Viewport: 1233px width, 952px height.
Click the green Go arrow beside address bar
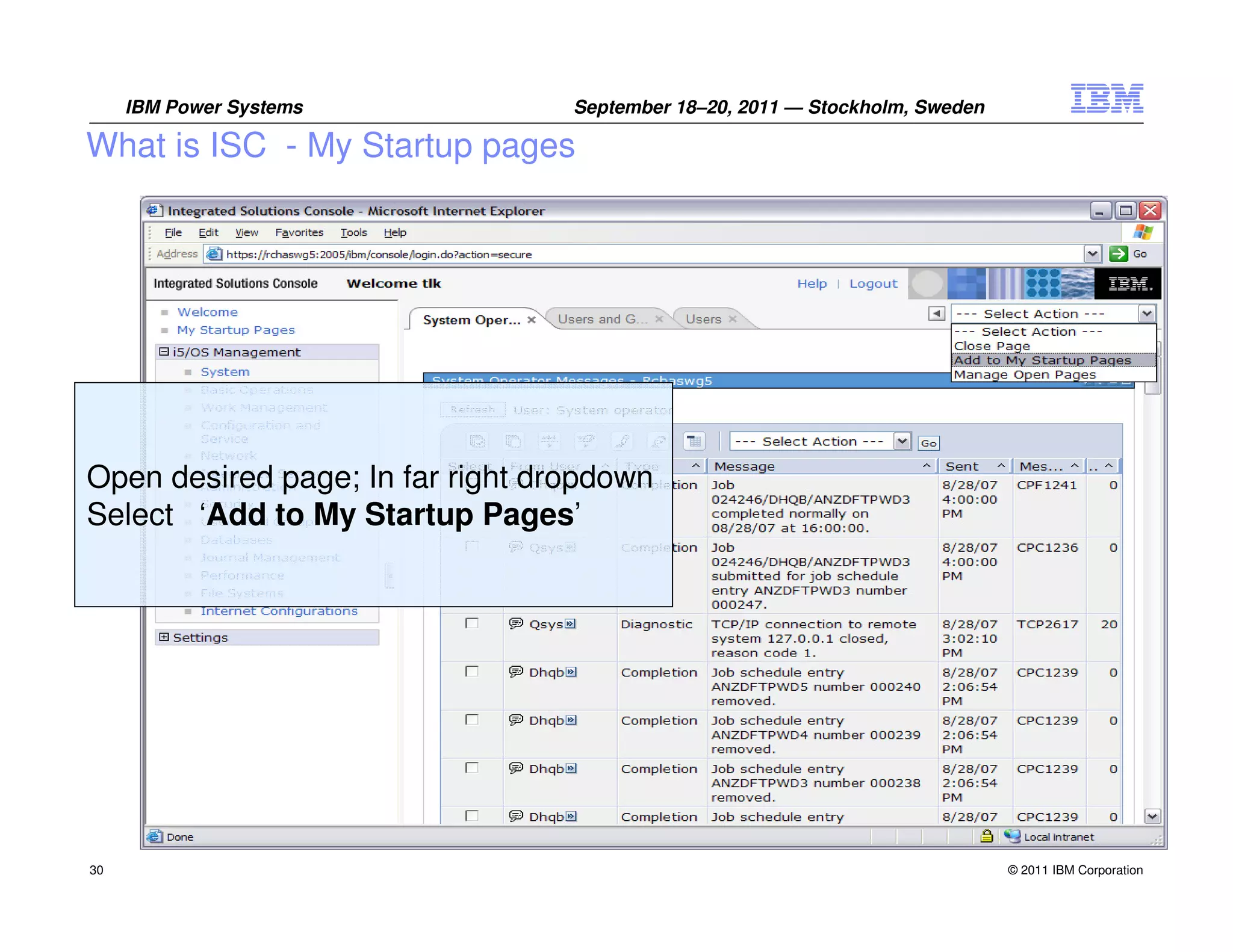[1118, 254]
